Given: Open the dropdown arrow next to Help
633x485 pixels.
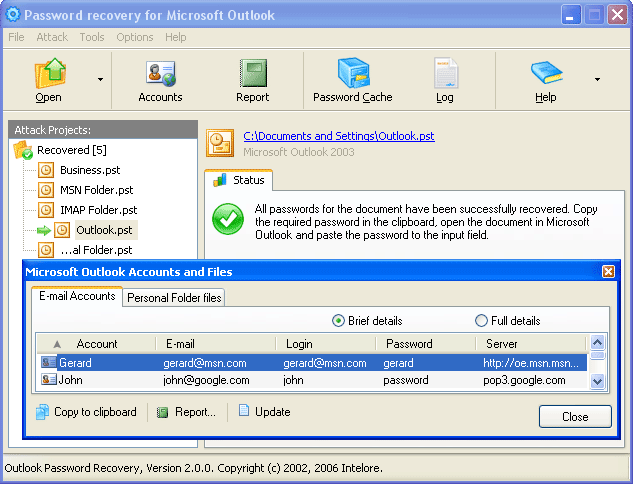Looking at the screenshot, I should tap(597, 80).
